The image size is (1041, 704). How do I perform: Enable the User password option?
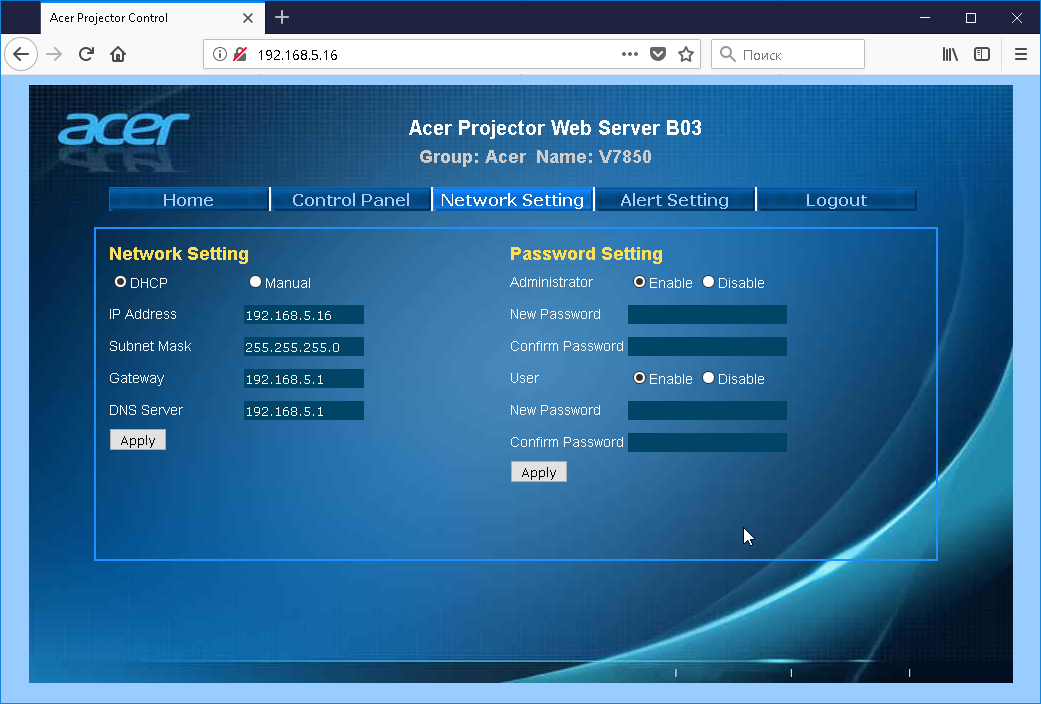pos(639,378)
